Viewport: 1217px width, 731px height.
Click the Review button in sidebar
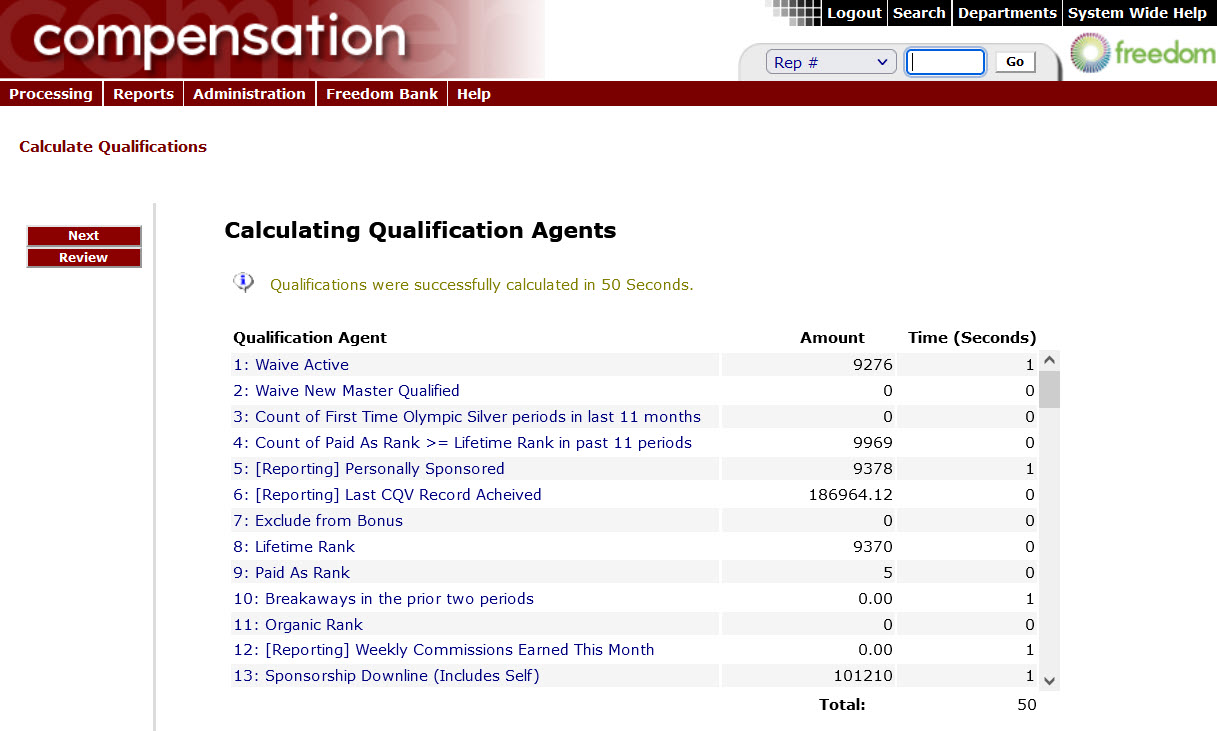tap(84, 258)
